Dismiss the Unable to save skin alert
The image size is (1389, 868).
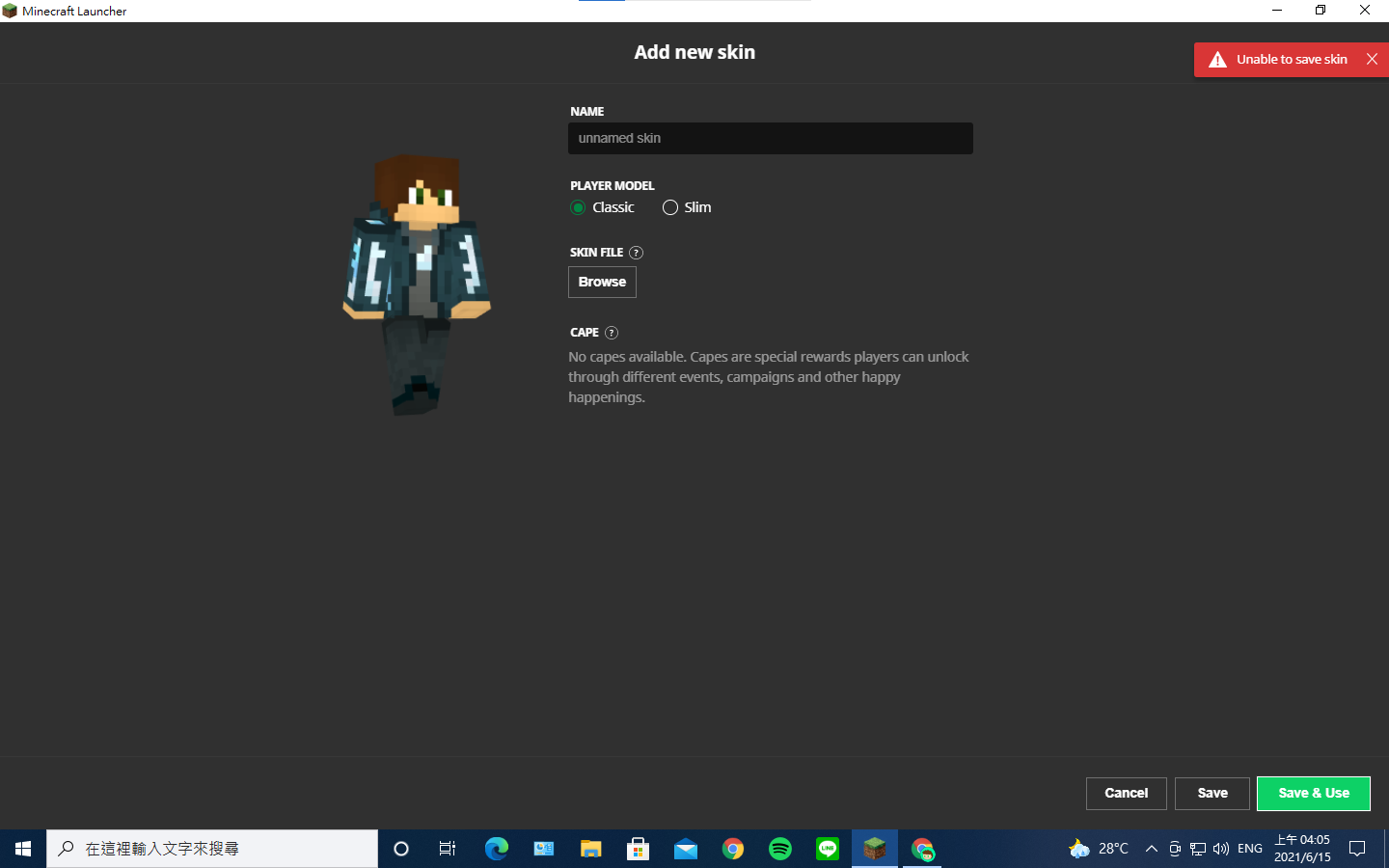pos(1372,59)
